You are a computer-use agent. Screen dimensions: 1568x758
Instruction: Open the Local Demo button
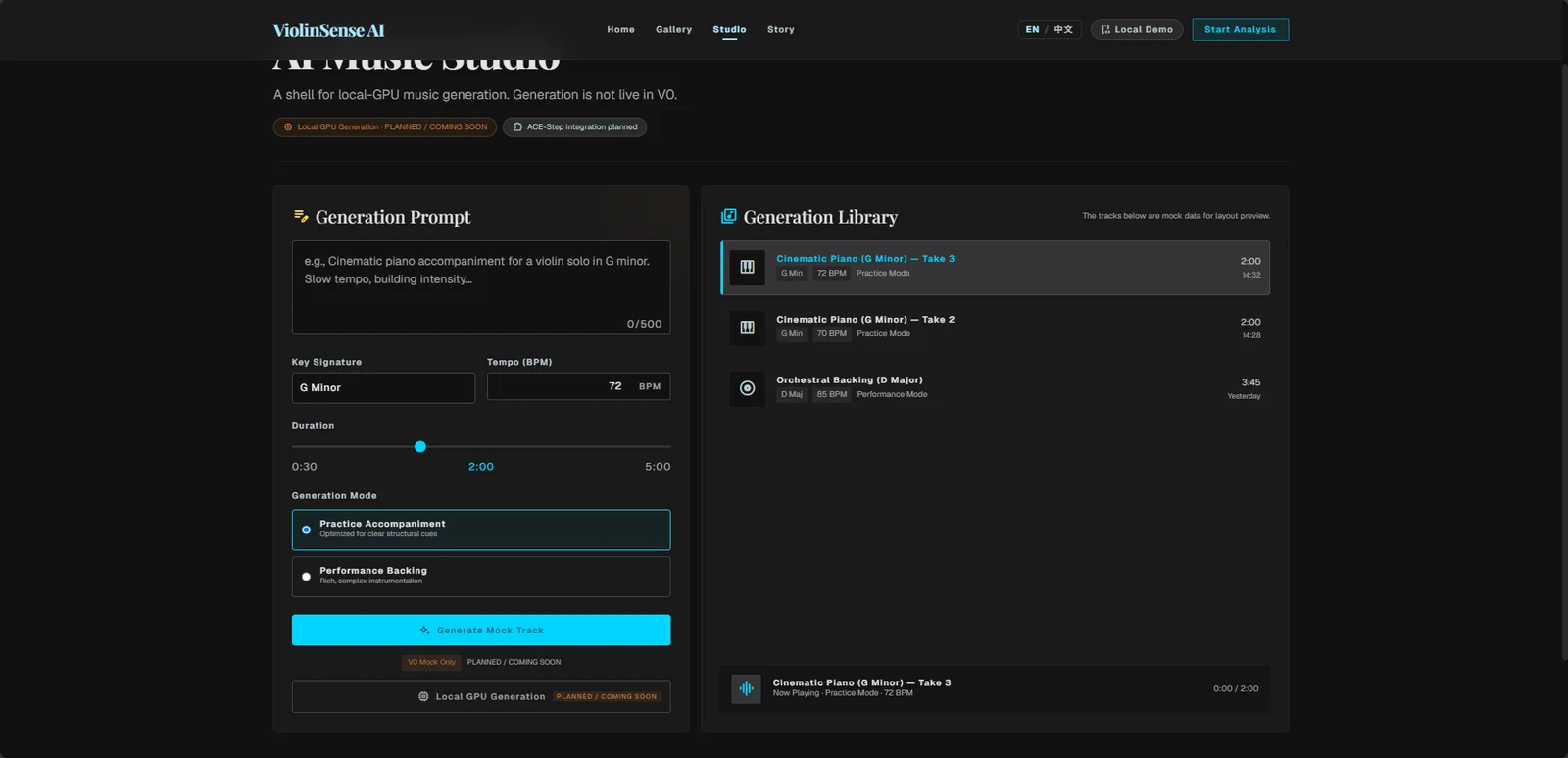[x=1137, y=30]
